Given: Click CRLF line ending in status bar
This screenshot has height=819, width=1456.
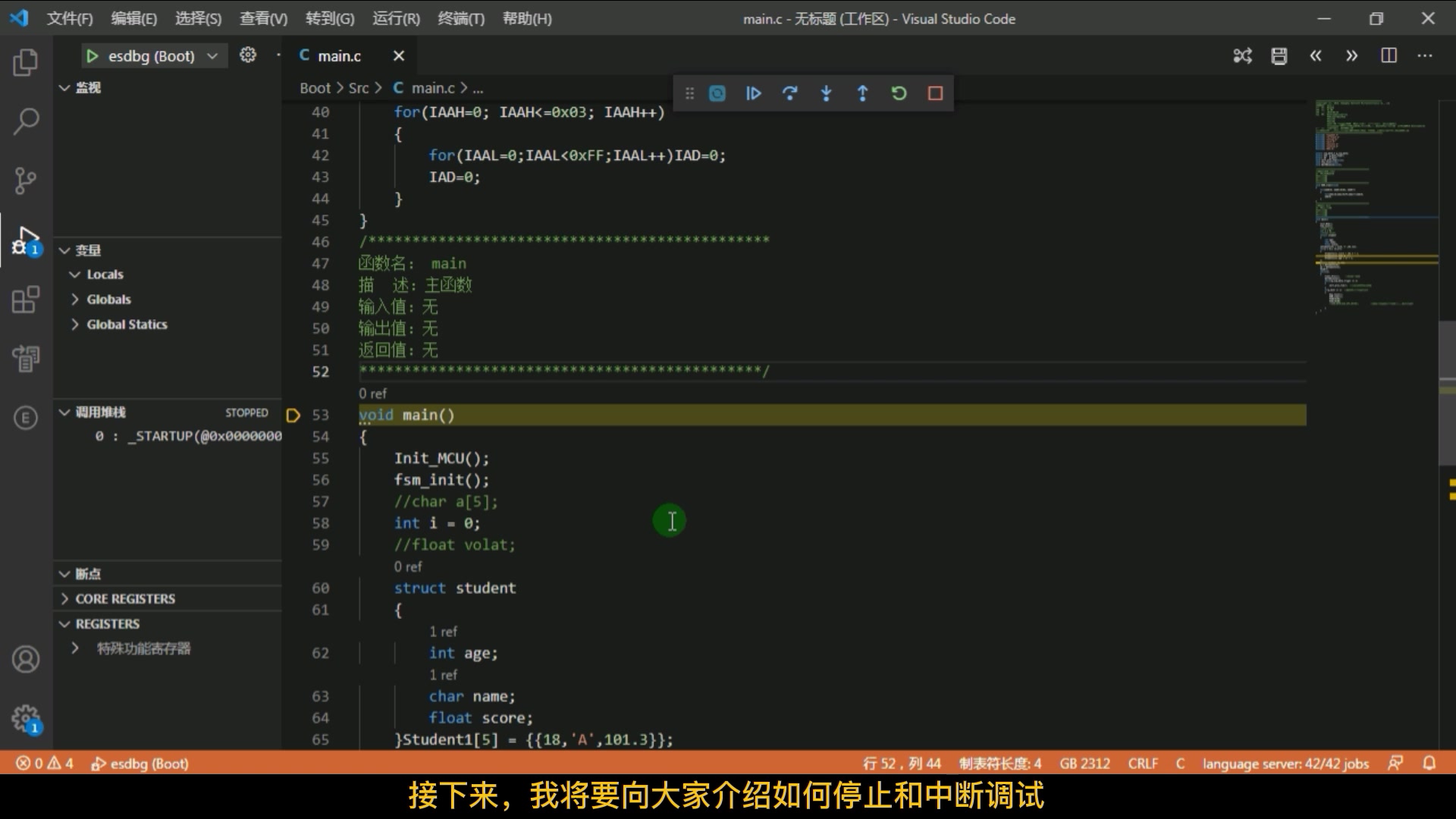Looking at the screenshot, I should tap(1142, 764).
